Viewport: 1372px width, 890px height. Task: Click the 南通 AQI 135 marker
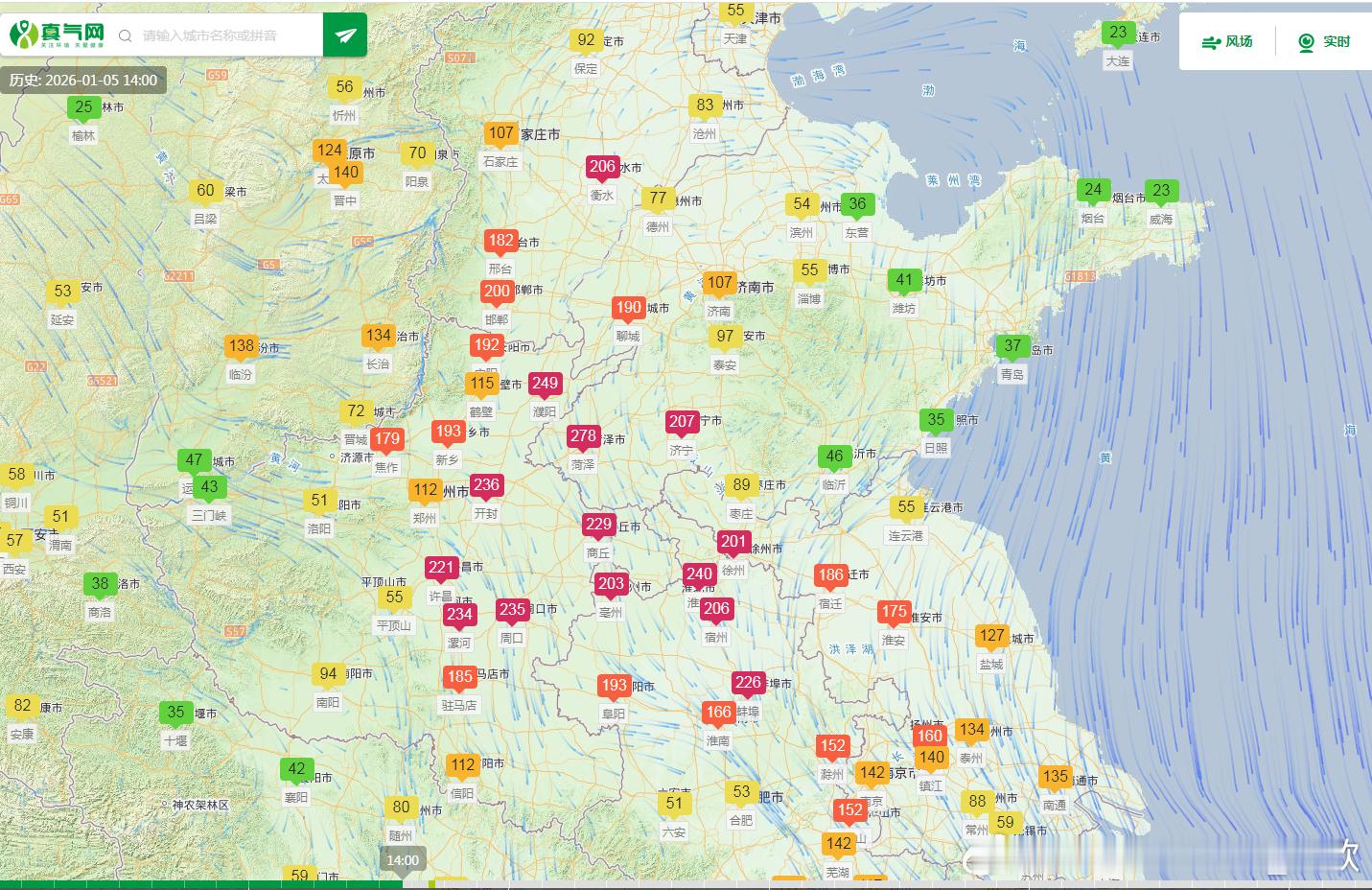click(1055, 778)
